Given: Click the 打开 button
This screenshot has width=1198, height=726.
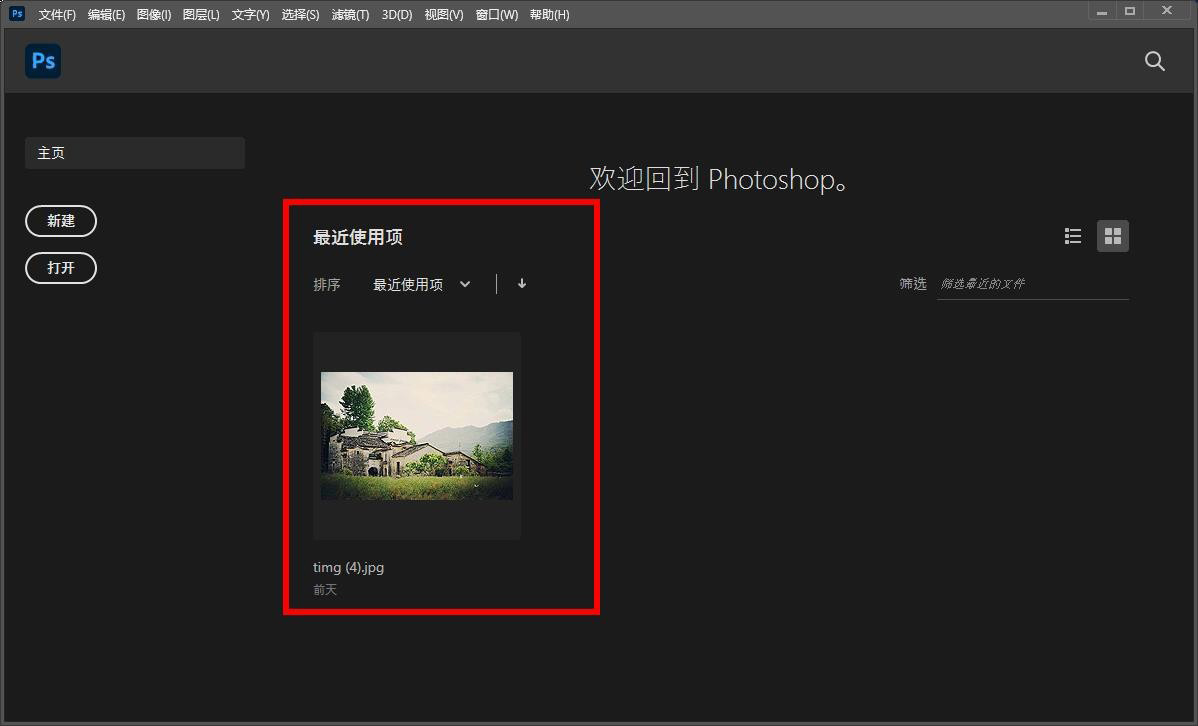Looking at the screenshot, I should point(60,268).
